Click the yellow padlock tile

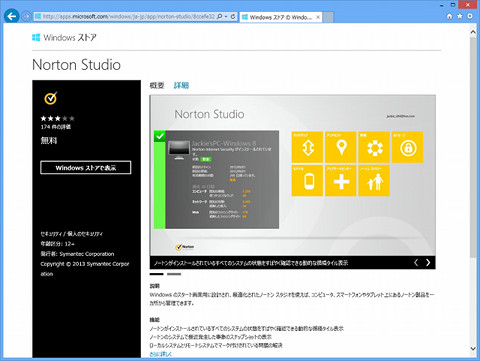(407, 147)
